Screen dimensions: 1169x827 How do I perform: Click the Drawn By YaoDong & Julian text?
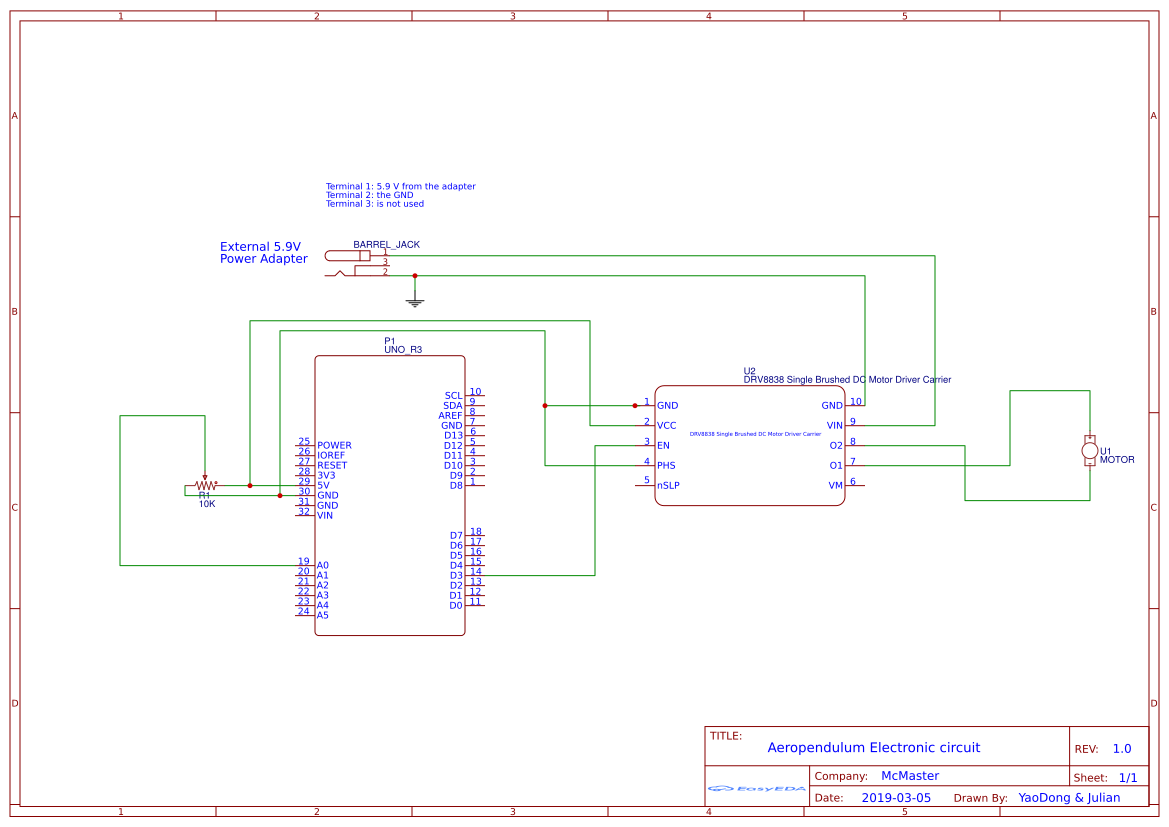click(1069, 797)
